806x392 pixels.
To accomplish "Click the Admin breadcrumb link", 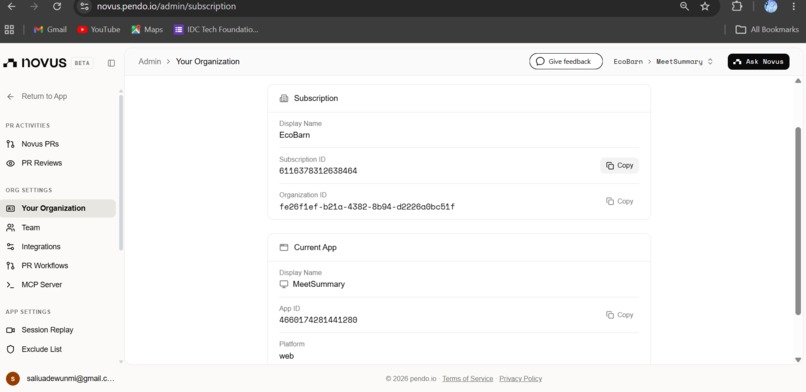I will 150,62.
